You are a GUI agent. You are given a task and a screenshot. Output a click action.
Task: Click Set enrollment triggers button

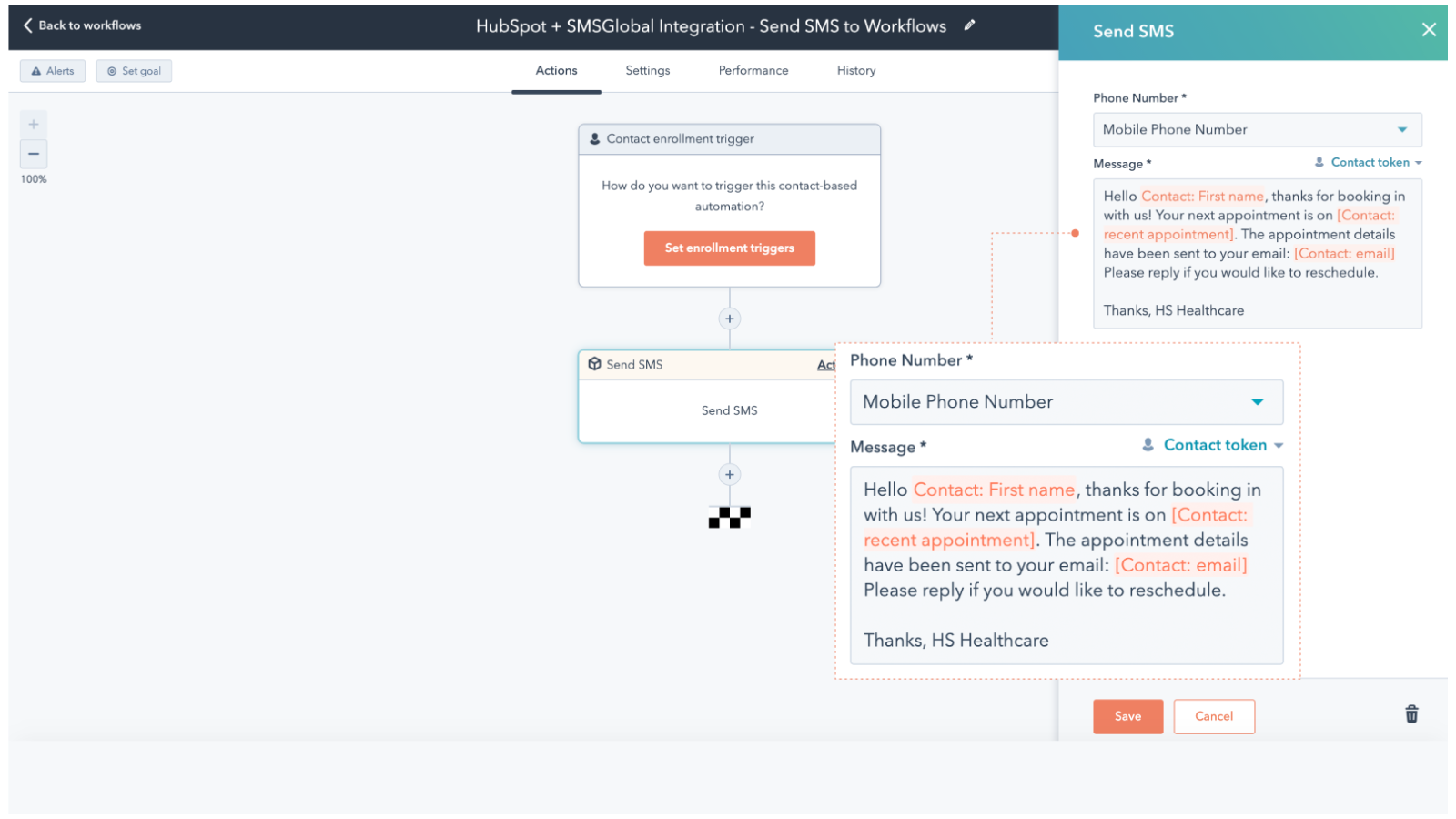pyautogui.click(x=729, y=248)
